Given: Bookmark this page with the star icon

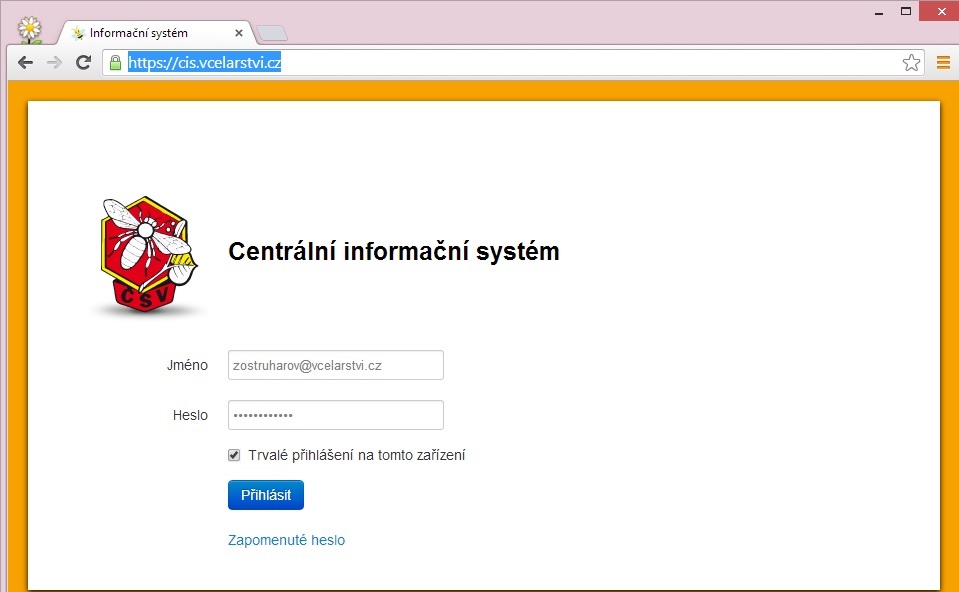Looking at the screenshot, I should pos(911,62).
